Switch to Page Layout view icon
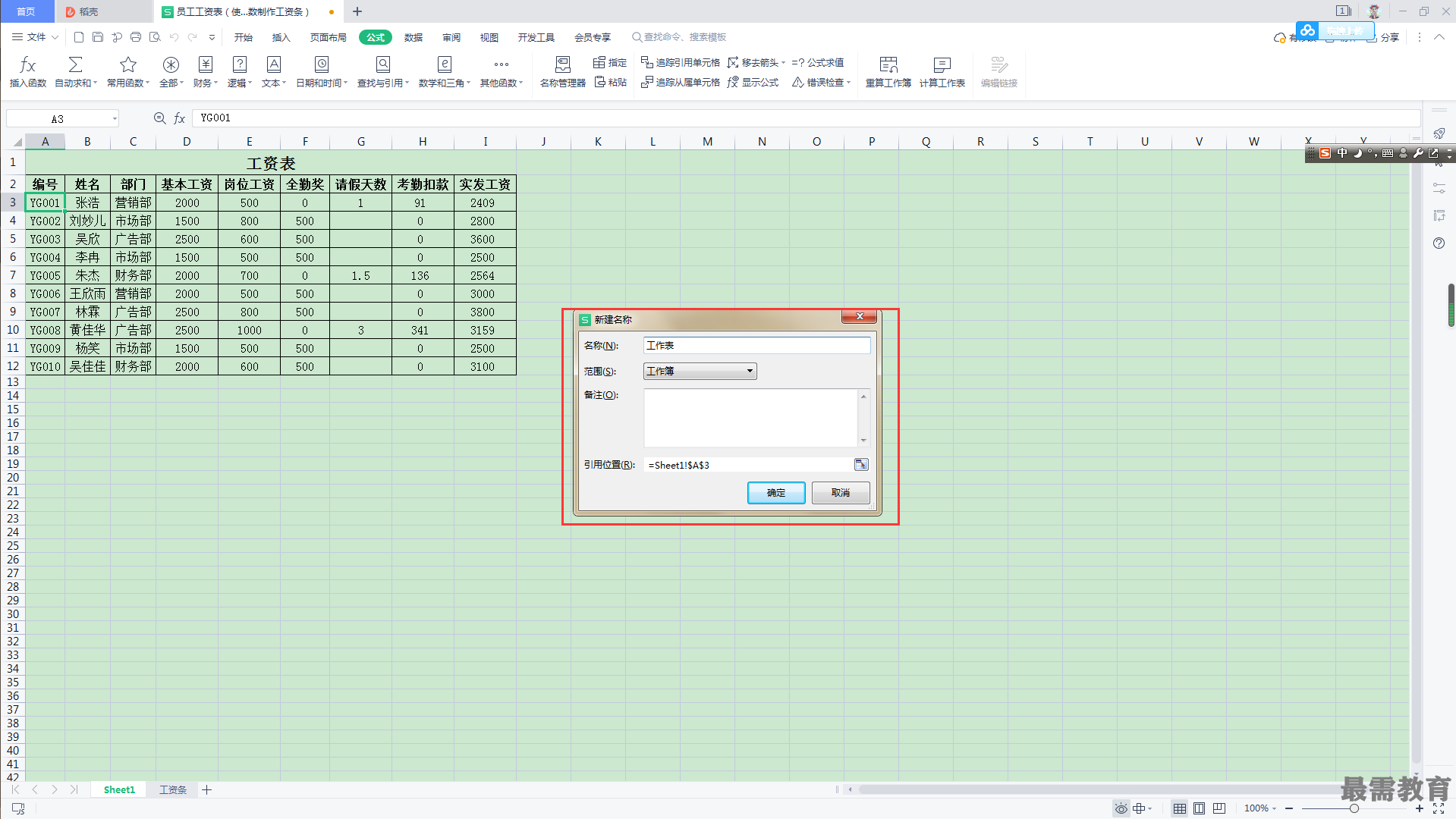 pos(1200,808)
